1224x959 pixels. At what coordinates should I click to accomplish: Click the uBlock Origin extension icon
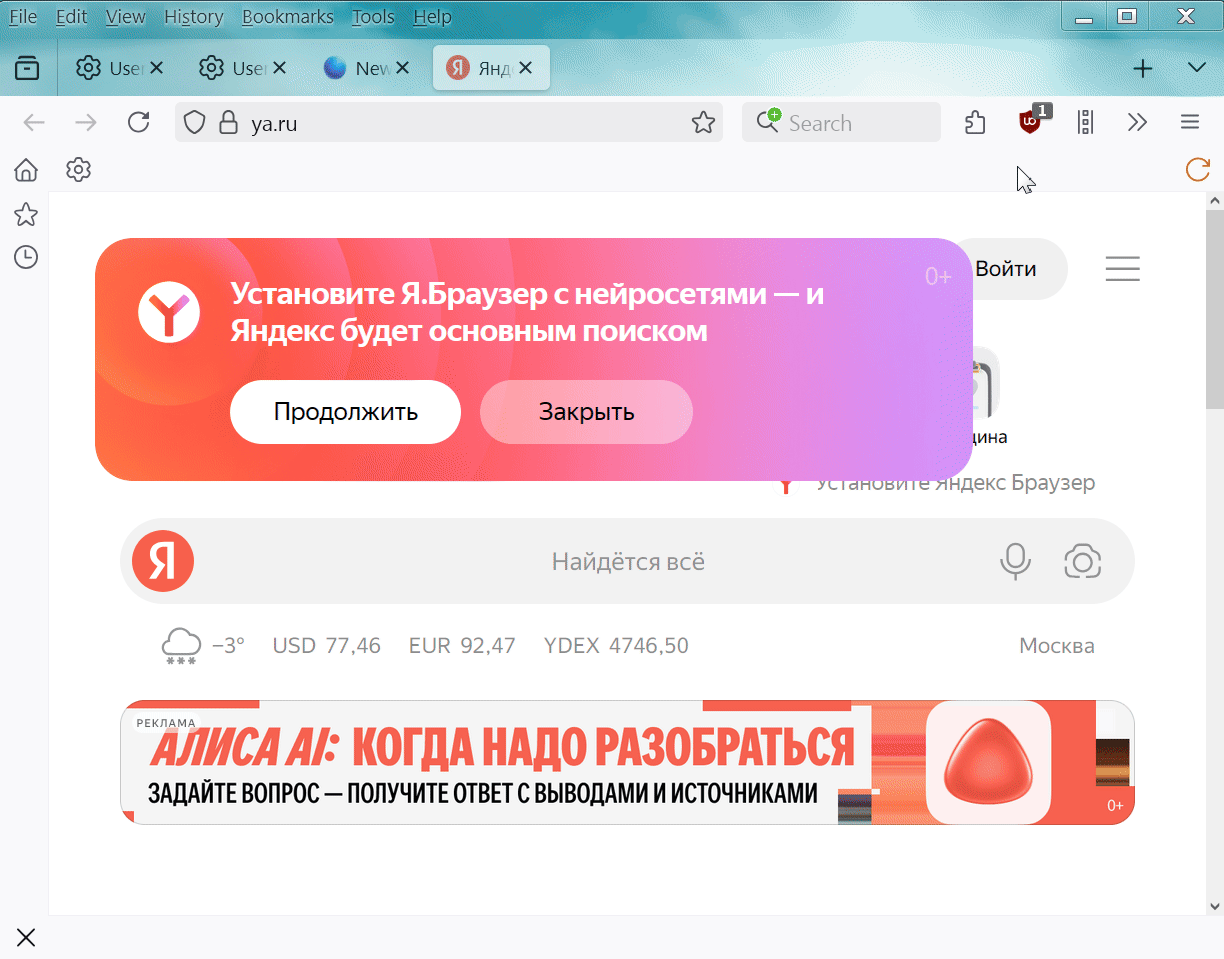(x=1030, y=122)
